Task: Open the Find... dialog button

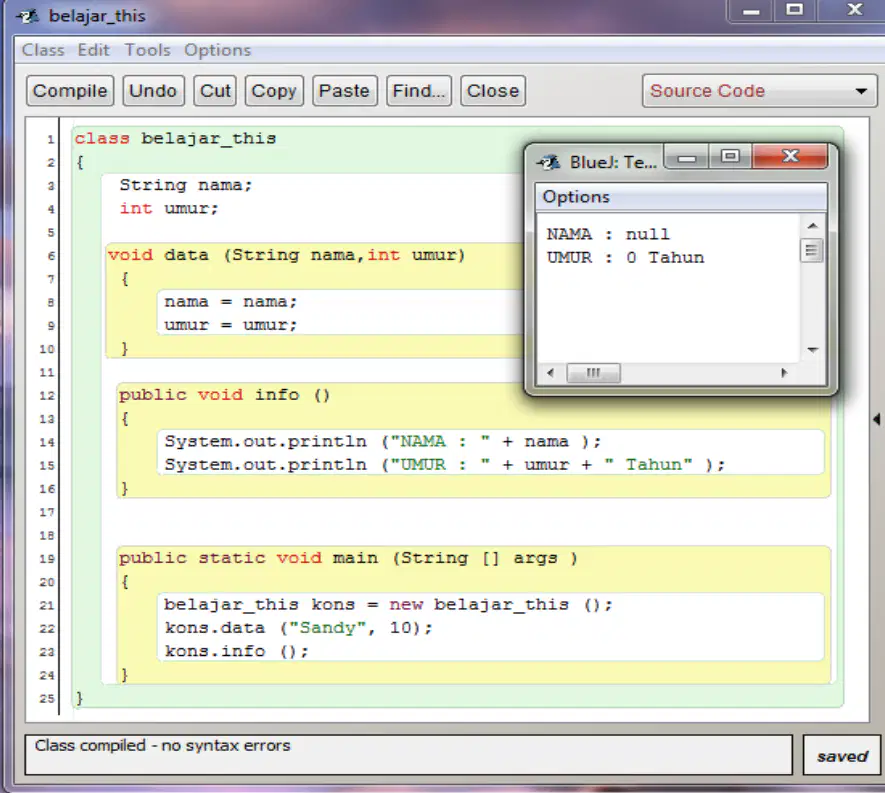Action: click(419, 91)
